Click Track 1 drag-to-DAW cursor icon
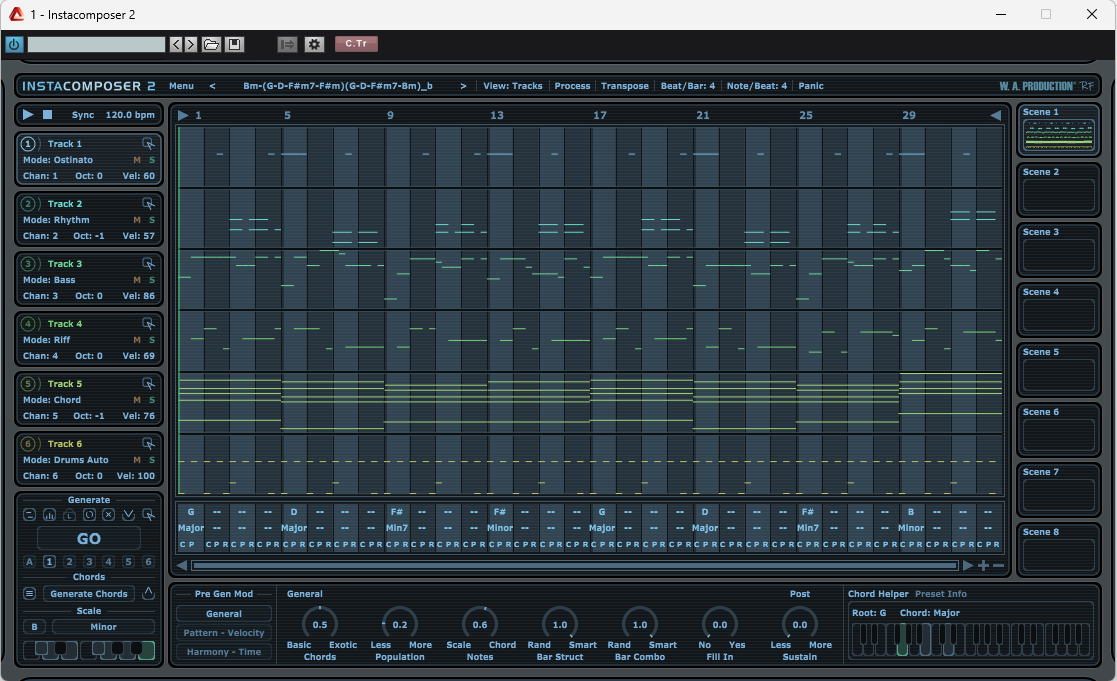1117x681 pixels. pyautogui.click(x=148, y=144)
